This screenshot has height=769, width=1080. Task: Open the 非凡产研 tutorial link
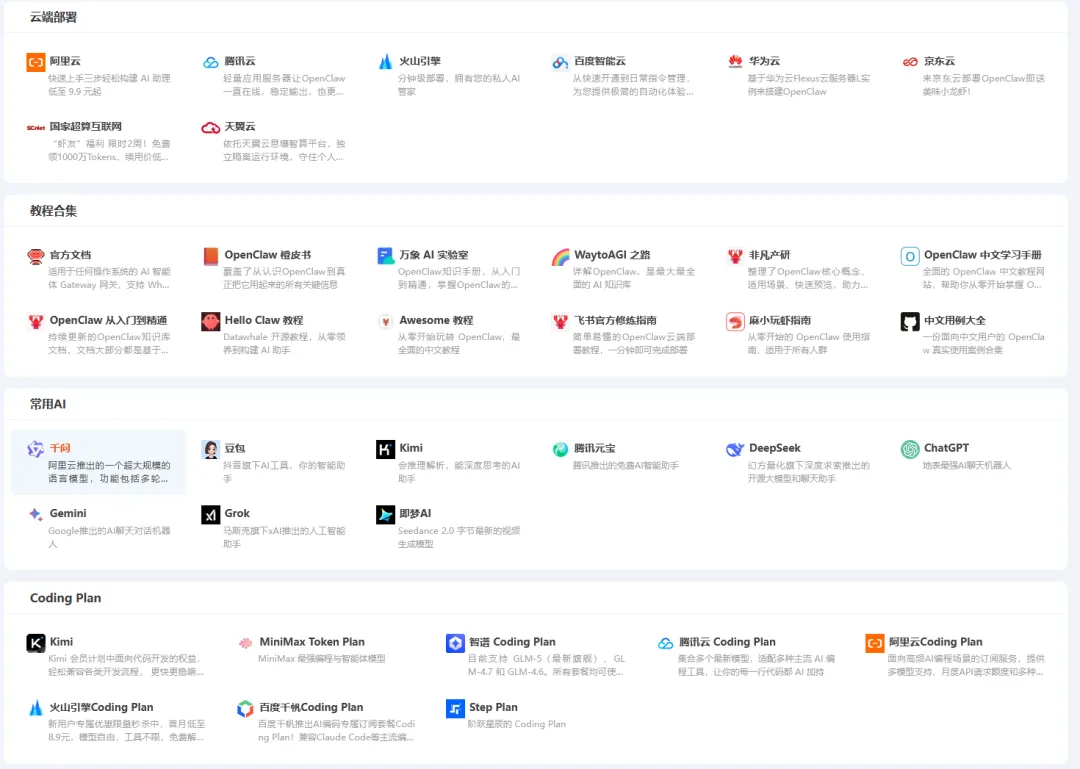tap(770, 254)
